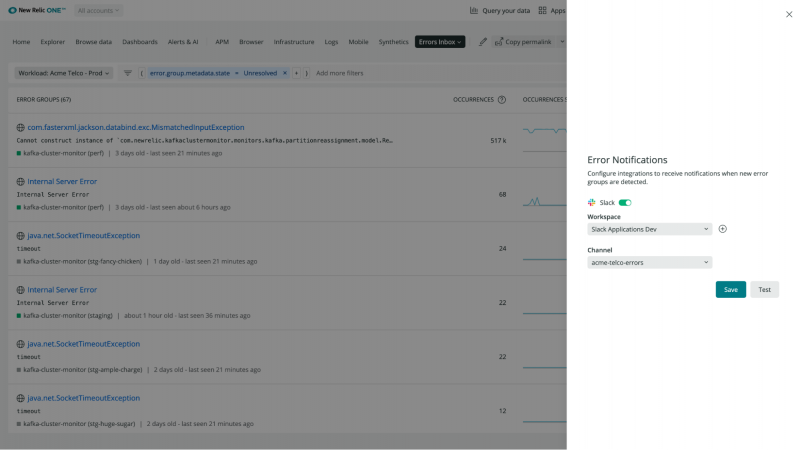Viewport: 800px width, 450px height.
Task: Switch to the Browser tab
Action: click(251, 42)
